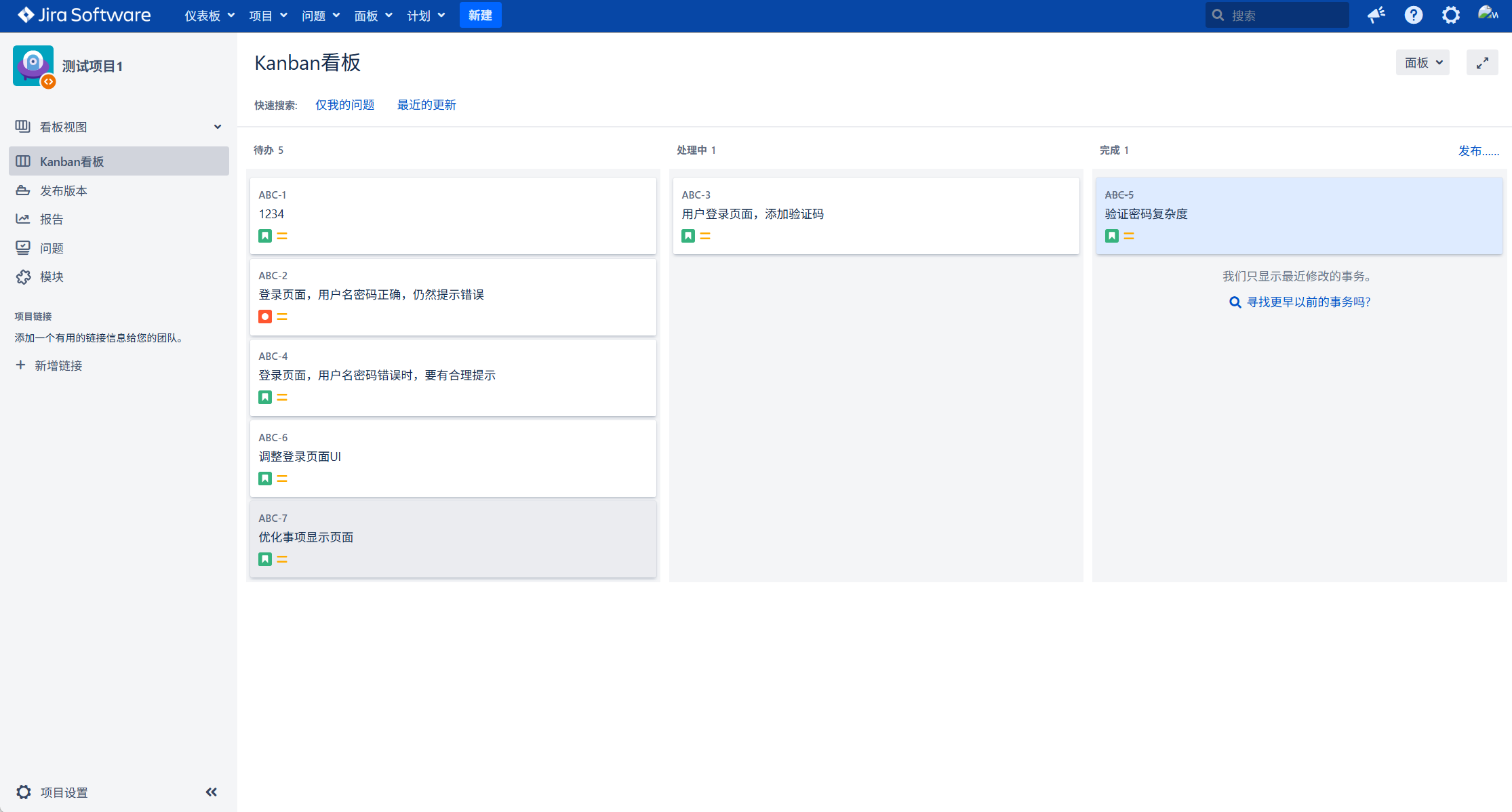The image size is (1512, 812).
Task: Open the ABC-7 优化事项显示页面 card
Action: [x=453, y=538]
